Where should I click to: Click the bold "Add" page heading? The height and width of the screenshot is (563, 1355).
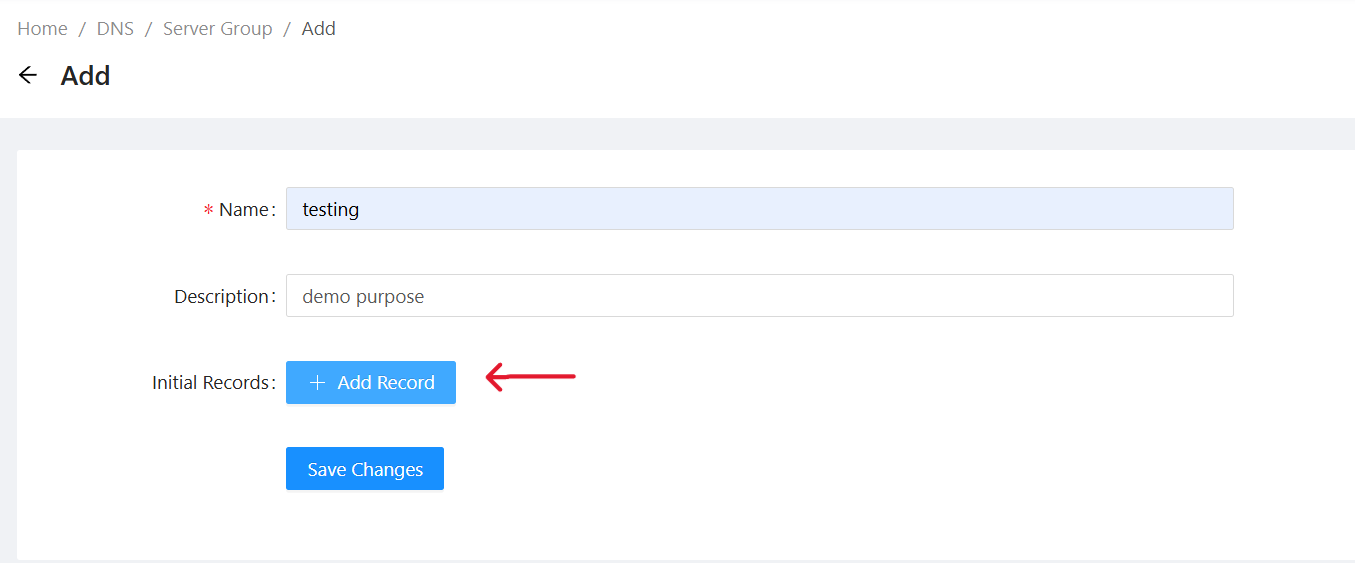point(85,76)
